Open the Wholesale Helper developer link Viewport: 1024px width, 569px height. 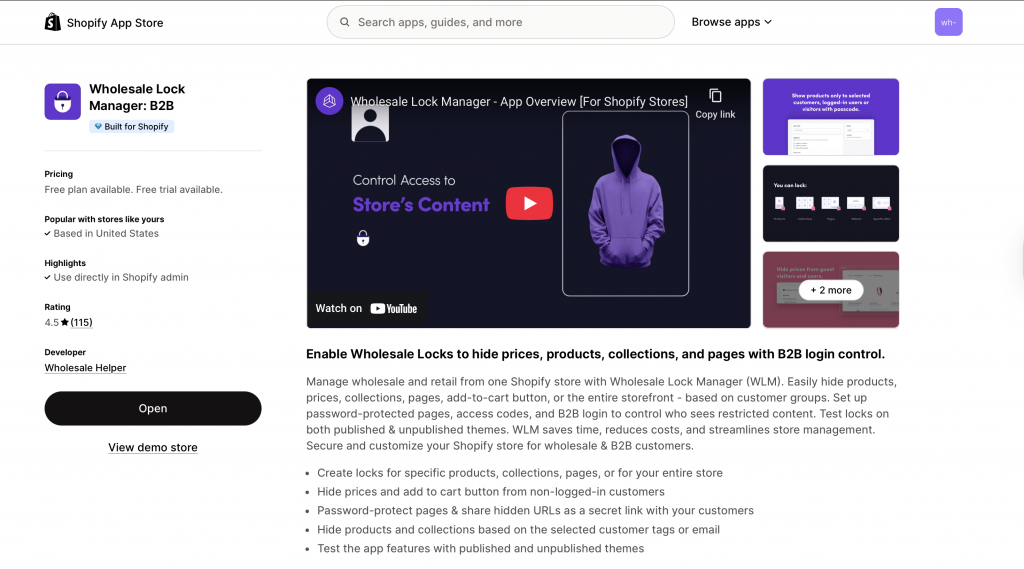pyautogui.click(x=85, y=368)
